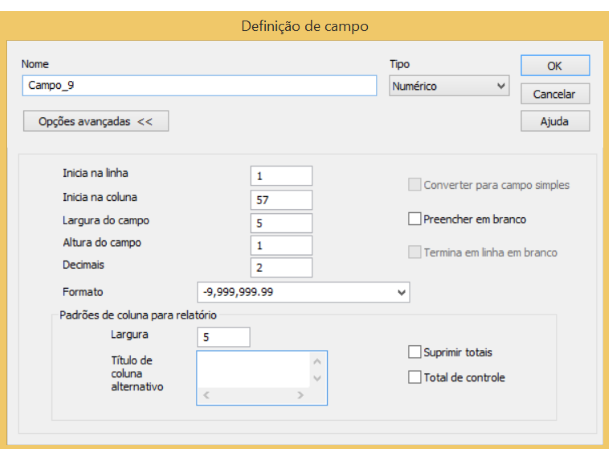Focus the Inicia na linha field
609x449 pixels.
click(x=281, y=176)
